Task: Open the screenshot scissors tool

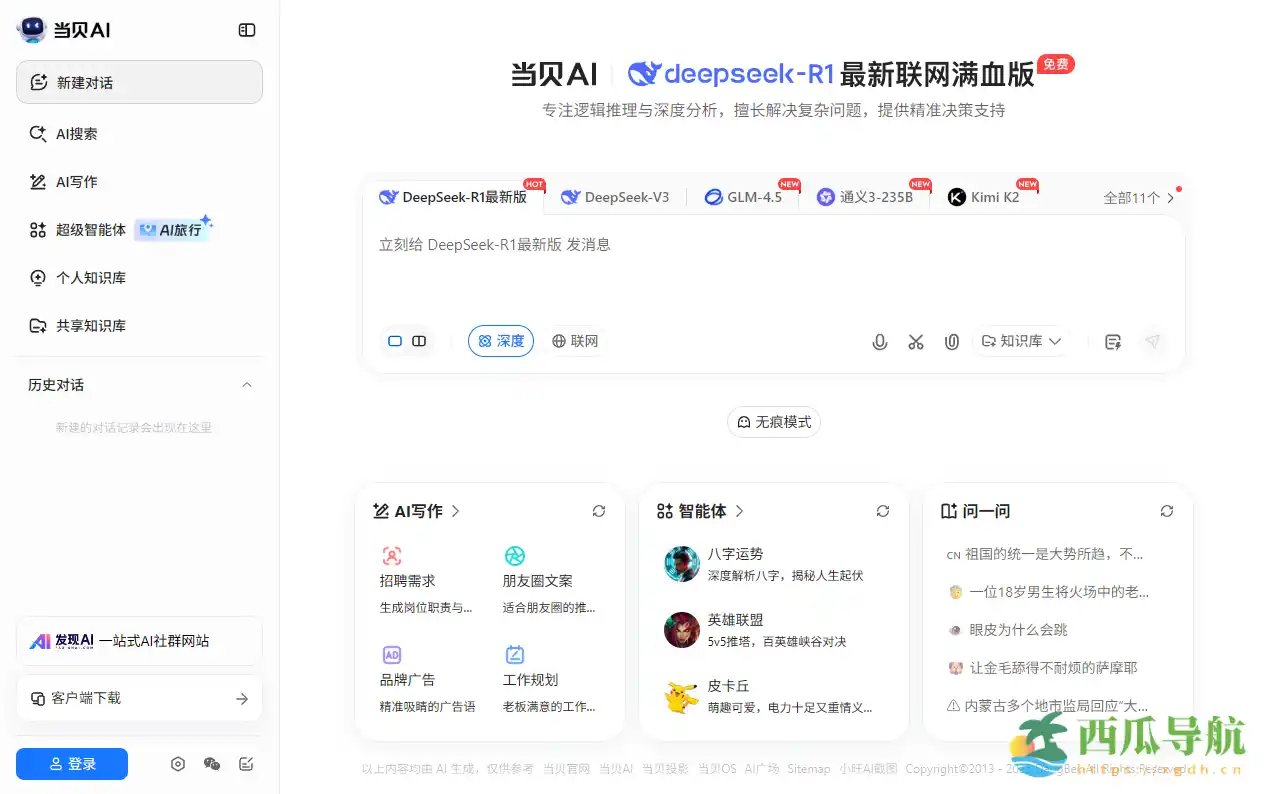Action: (x=916, y=341)
